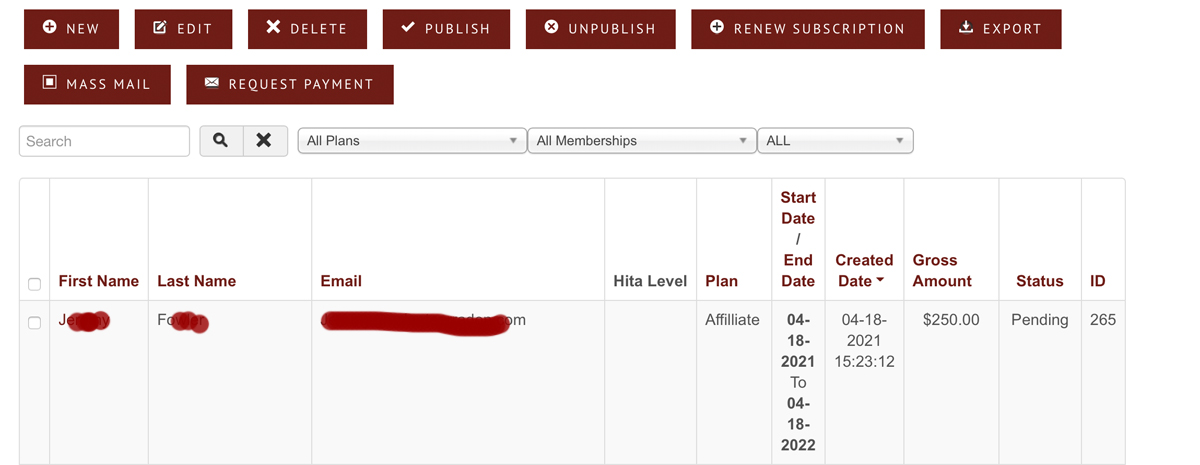Click the circled-X icon on Unpublish button
Screen dimensions: 1200x465
click(551, 28)
